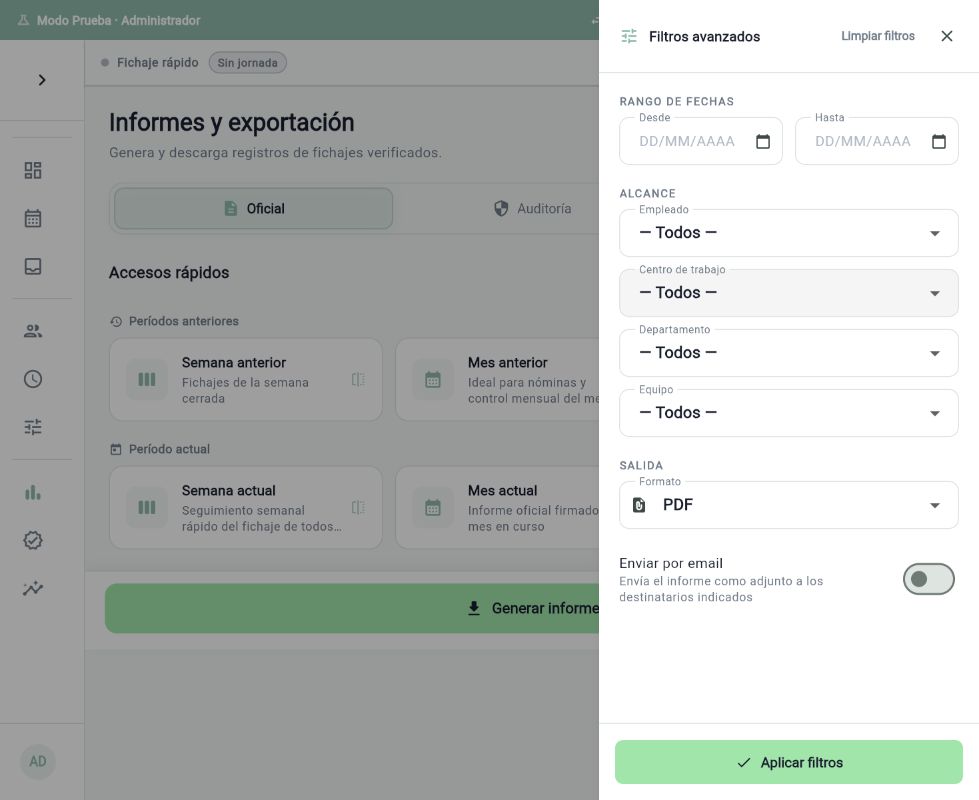Open the bar chart reports icon in sidebar
The height and width of the screenshot is (800, 979).
click(x=33, y=493)
